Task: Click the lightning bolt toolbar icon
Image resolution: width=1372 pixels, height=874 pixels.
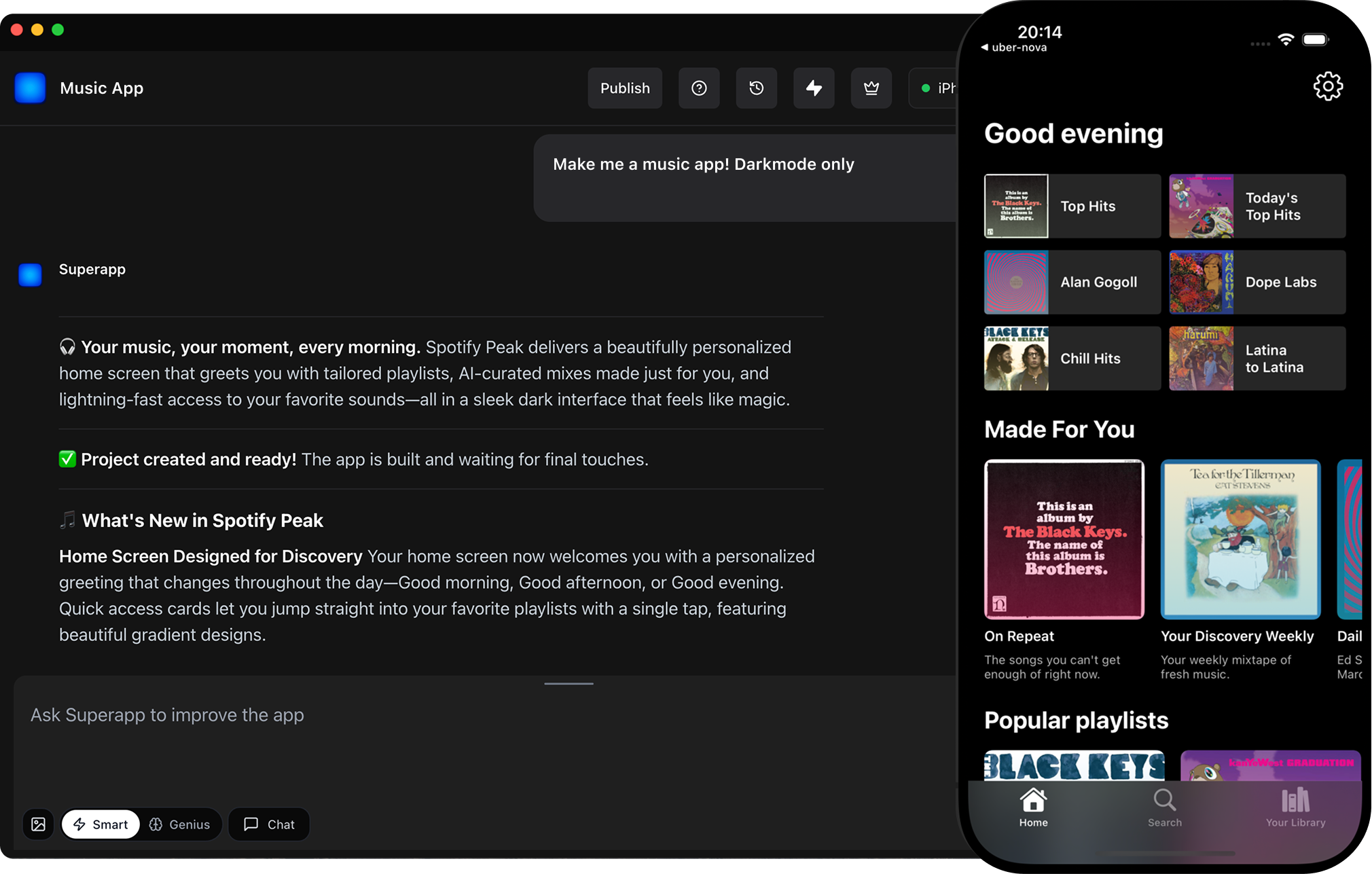Action: coord(814,88)
